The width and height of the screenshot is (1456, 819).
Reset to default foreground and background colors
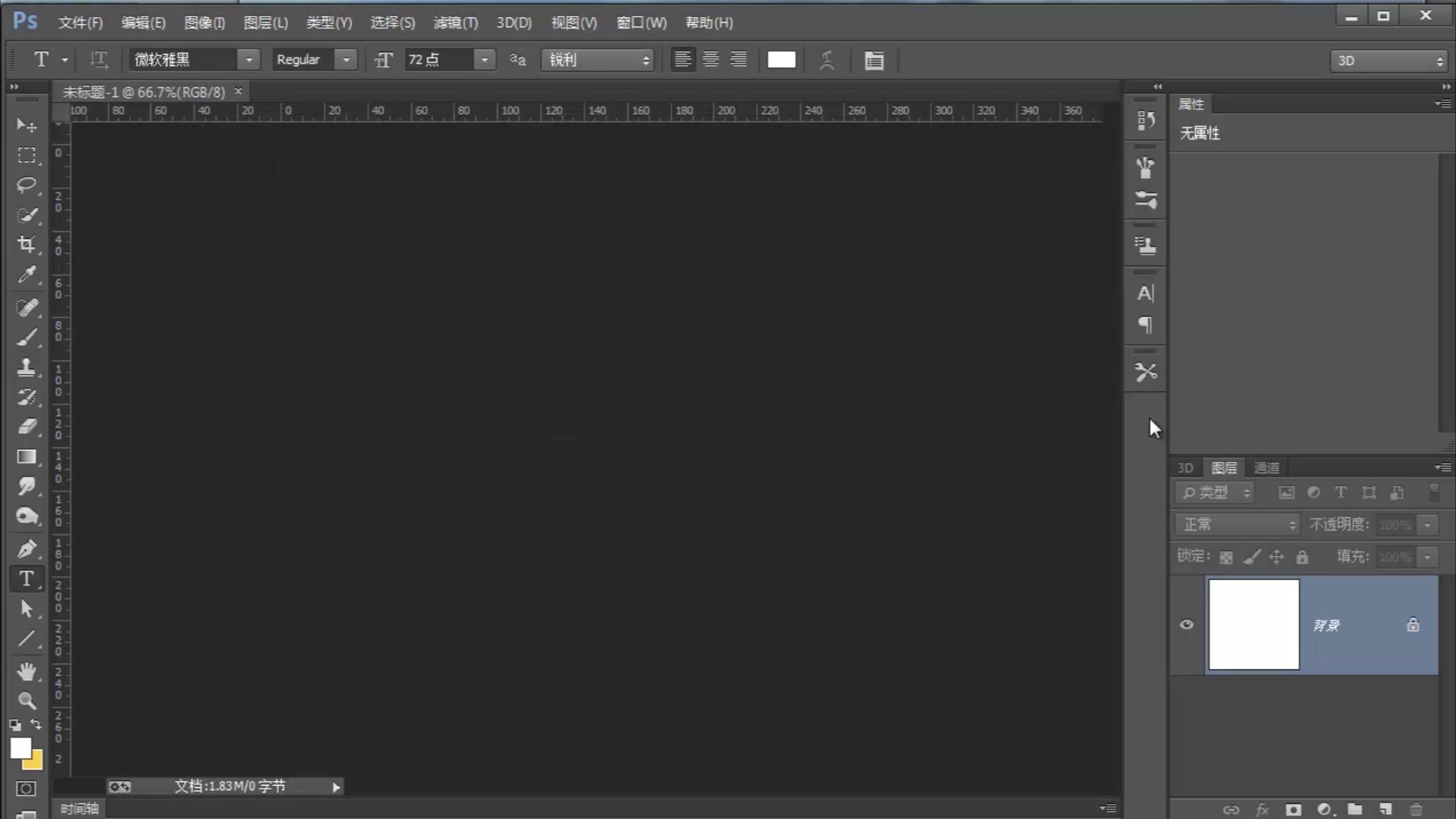(x=15, y=725)
